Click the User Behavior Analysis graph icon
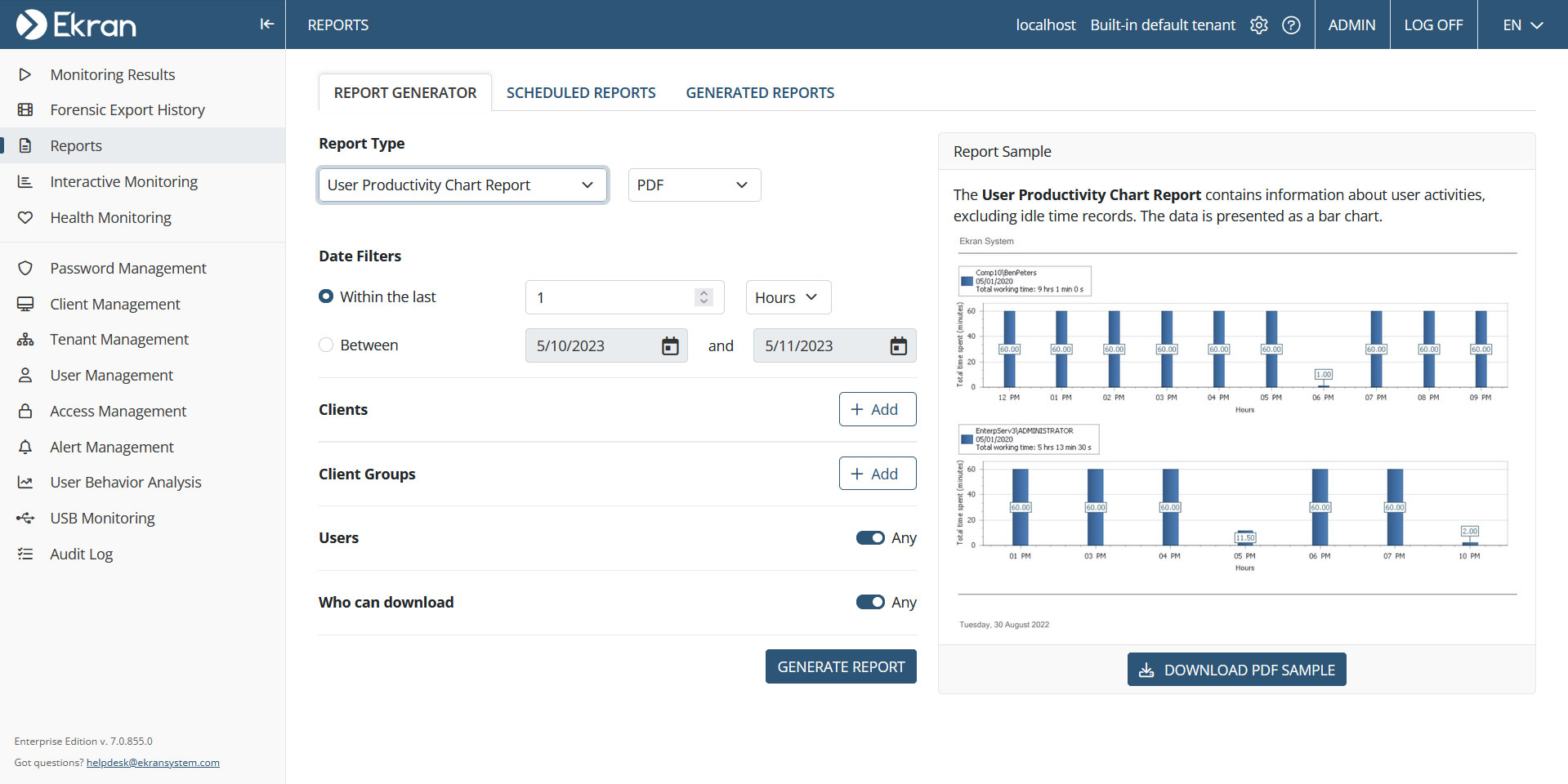Image resolution: width=1568 pixels, height=784 pixels. click(x=25, y=482)
